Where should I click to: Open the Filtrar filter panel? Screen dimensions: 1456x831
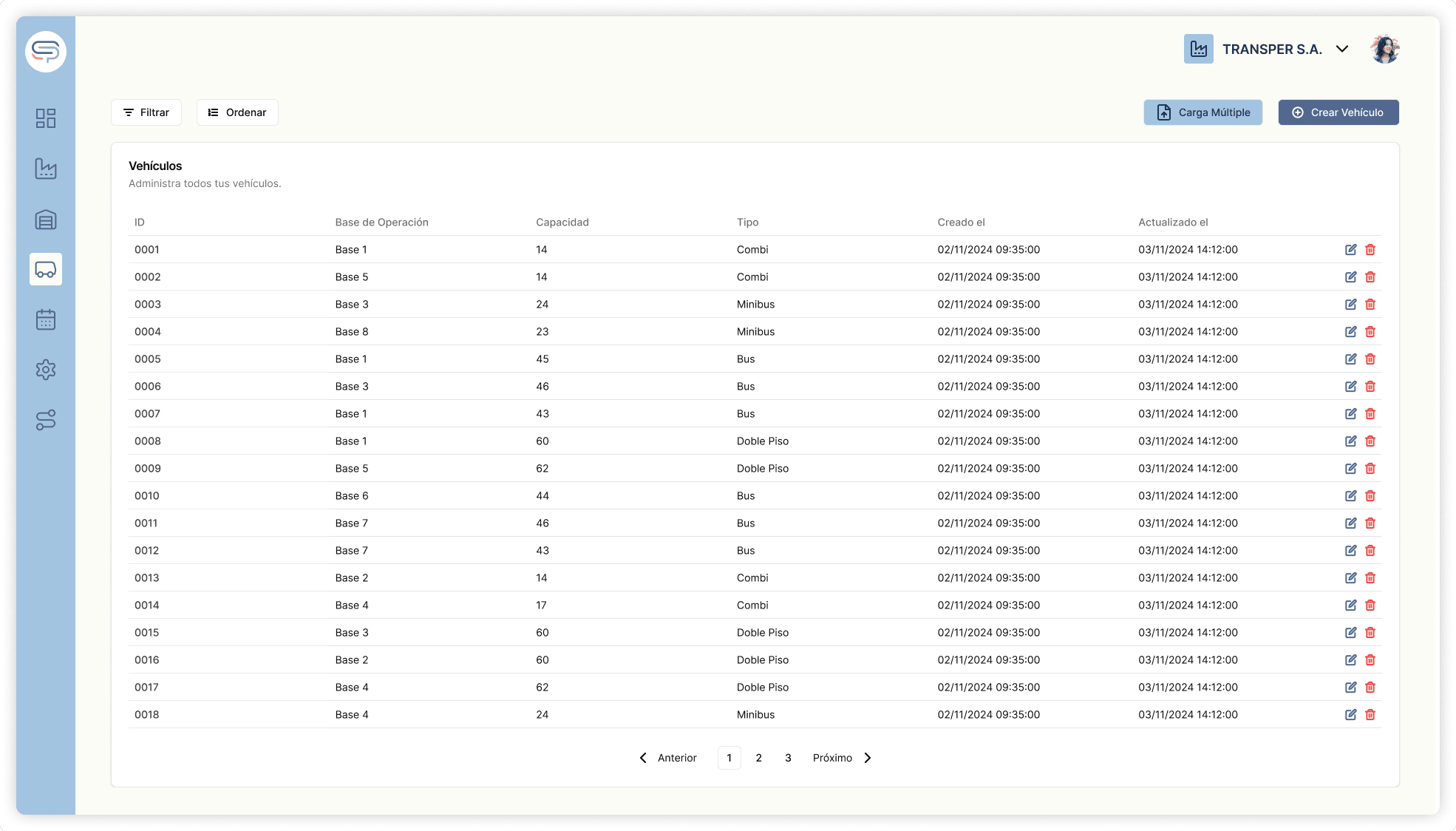coord(146,112)
